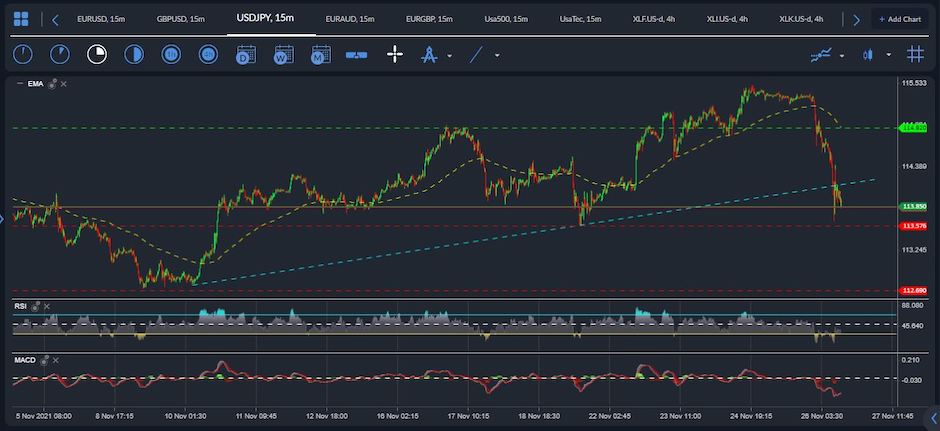Image resolution: width=940 pixels, height=431 pixels.
Task: Click the green 114.920 price level tag
Action: 914,128
